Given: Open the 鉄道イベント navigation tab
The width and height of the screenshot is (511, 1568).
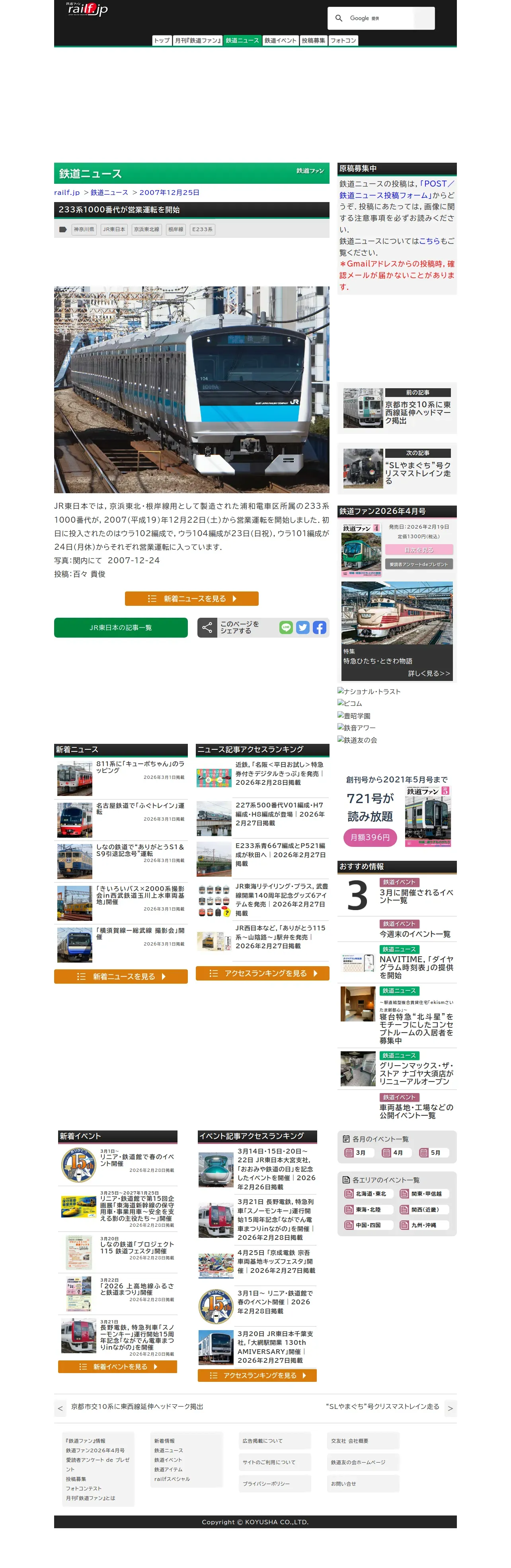Looking at the screenshot, I should 280,41.
